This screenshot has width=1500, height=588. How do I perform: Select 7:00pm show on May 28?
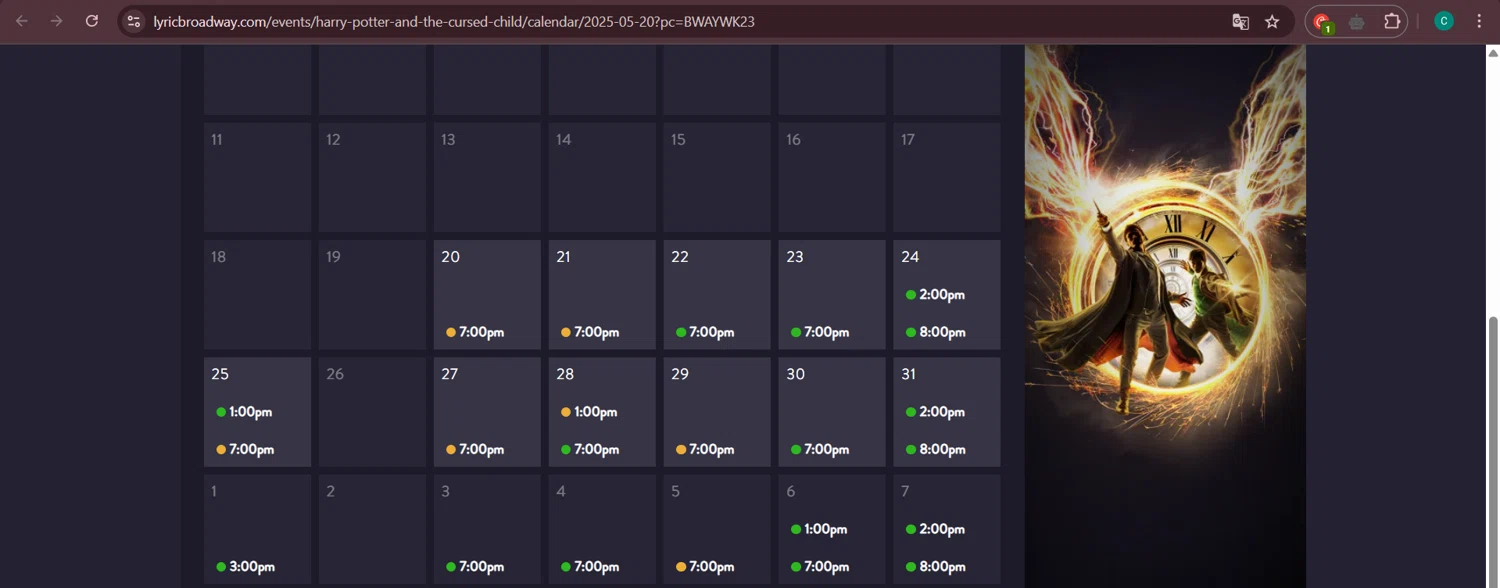(590, 449)
